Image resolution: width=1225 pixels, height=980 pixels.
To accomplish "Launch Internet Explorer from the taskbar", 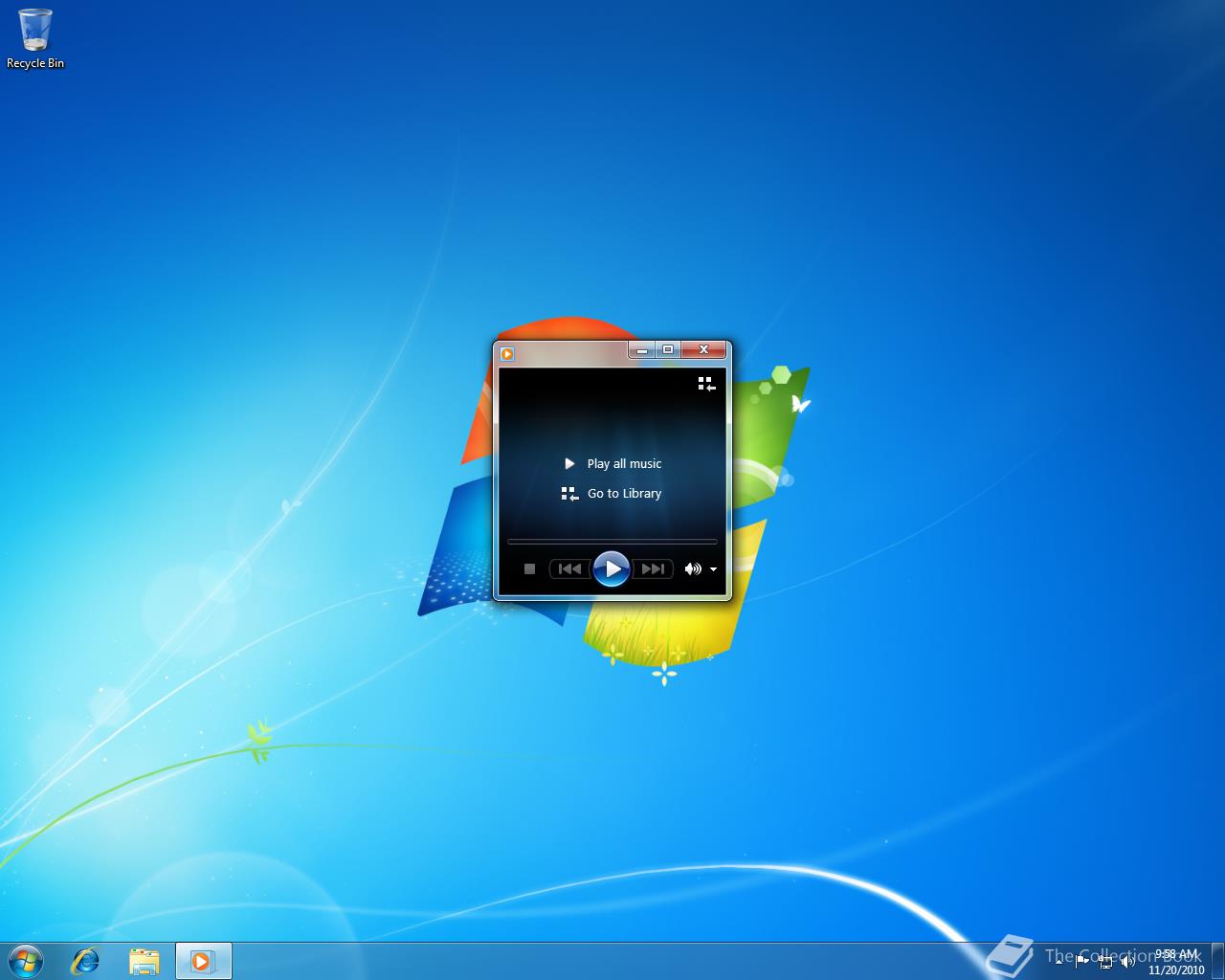I will coord(86,961).
